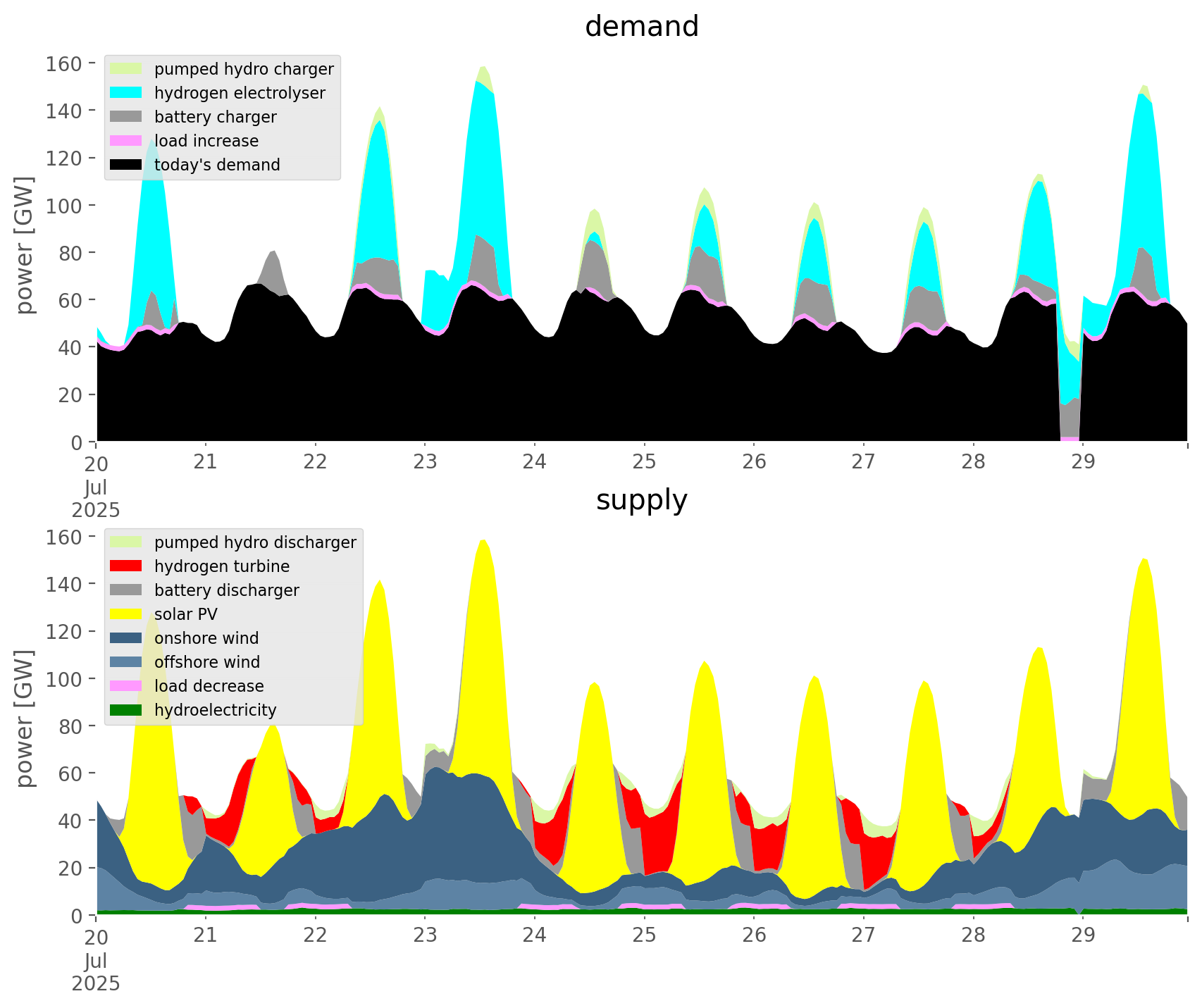Click the 160 tick on the demand y-axis
Viewport: 1202px width, 1008px height.
tap(64, 64)
